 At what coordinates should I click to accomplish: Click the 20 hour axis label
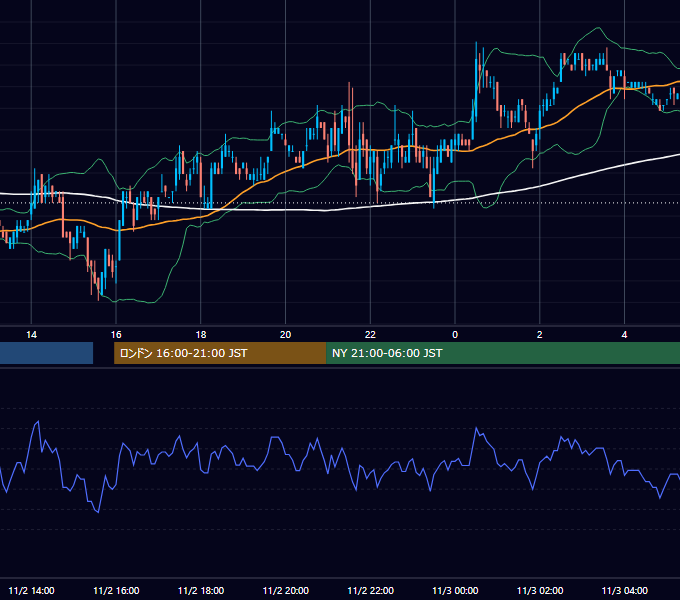pyautogui.click(x=285, y=335)
